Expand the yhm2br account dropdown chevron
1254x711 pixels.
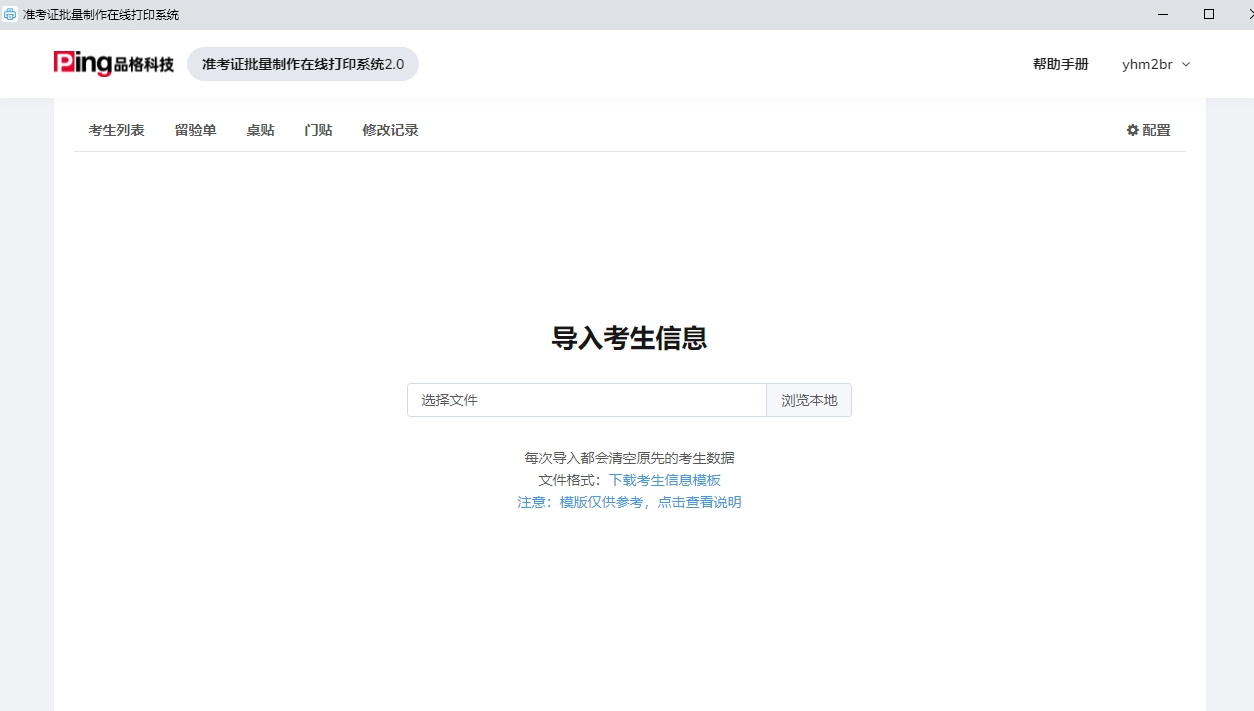1186,64
